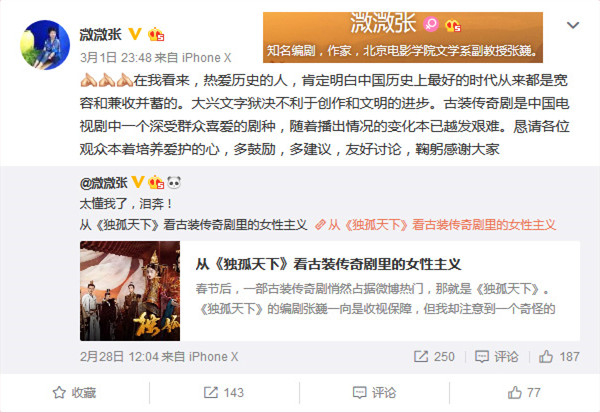Click the iPhone X source link on the main post

(207, 58)
